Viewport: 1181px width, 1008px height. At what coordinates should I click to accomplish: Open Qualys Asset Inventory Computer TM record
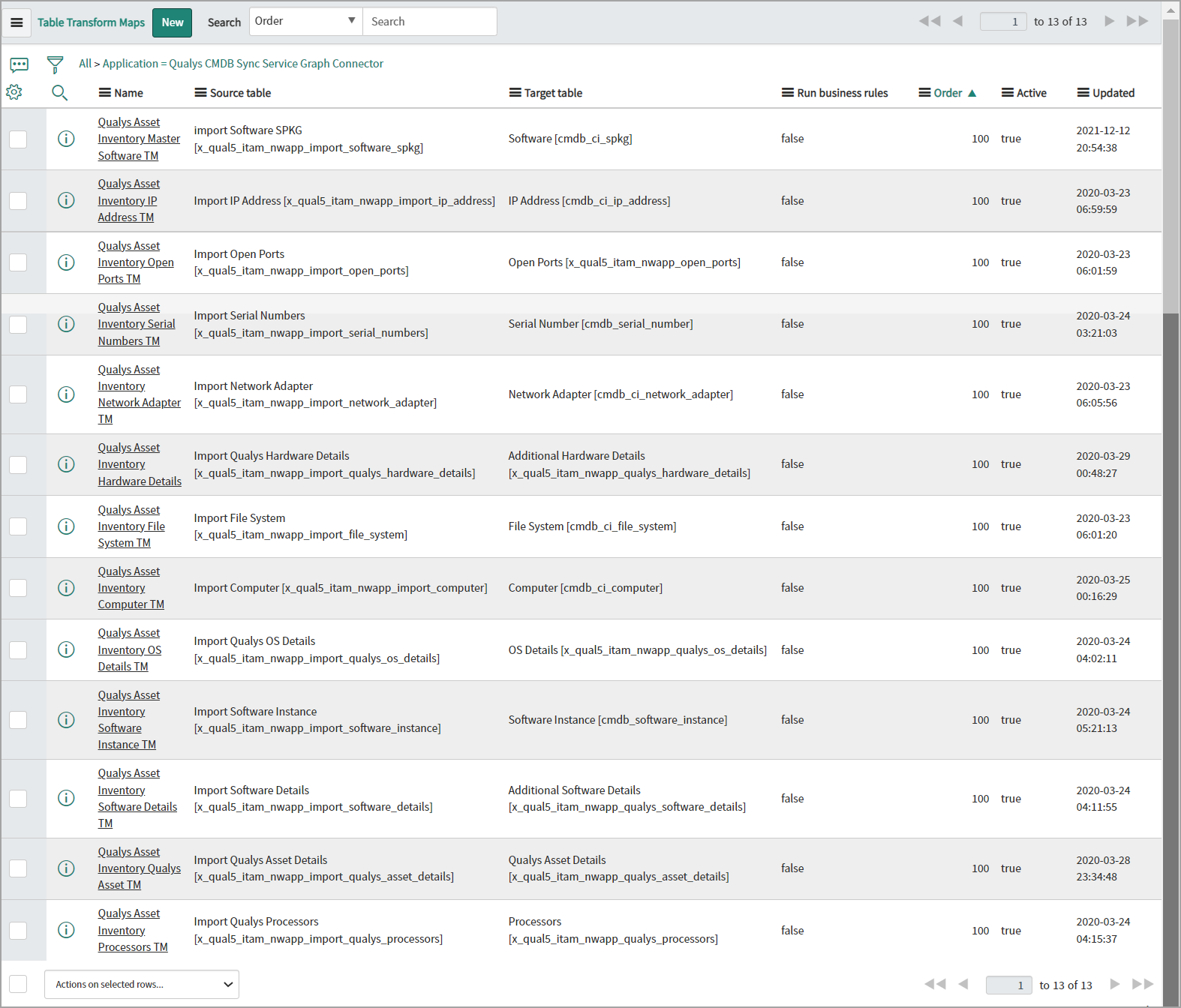(x=131, y=588)
